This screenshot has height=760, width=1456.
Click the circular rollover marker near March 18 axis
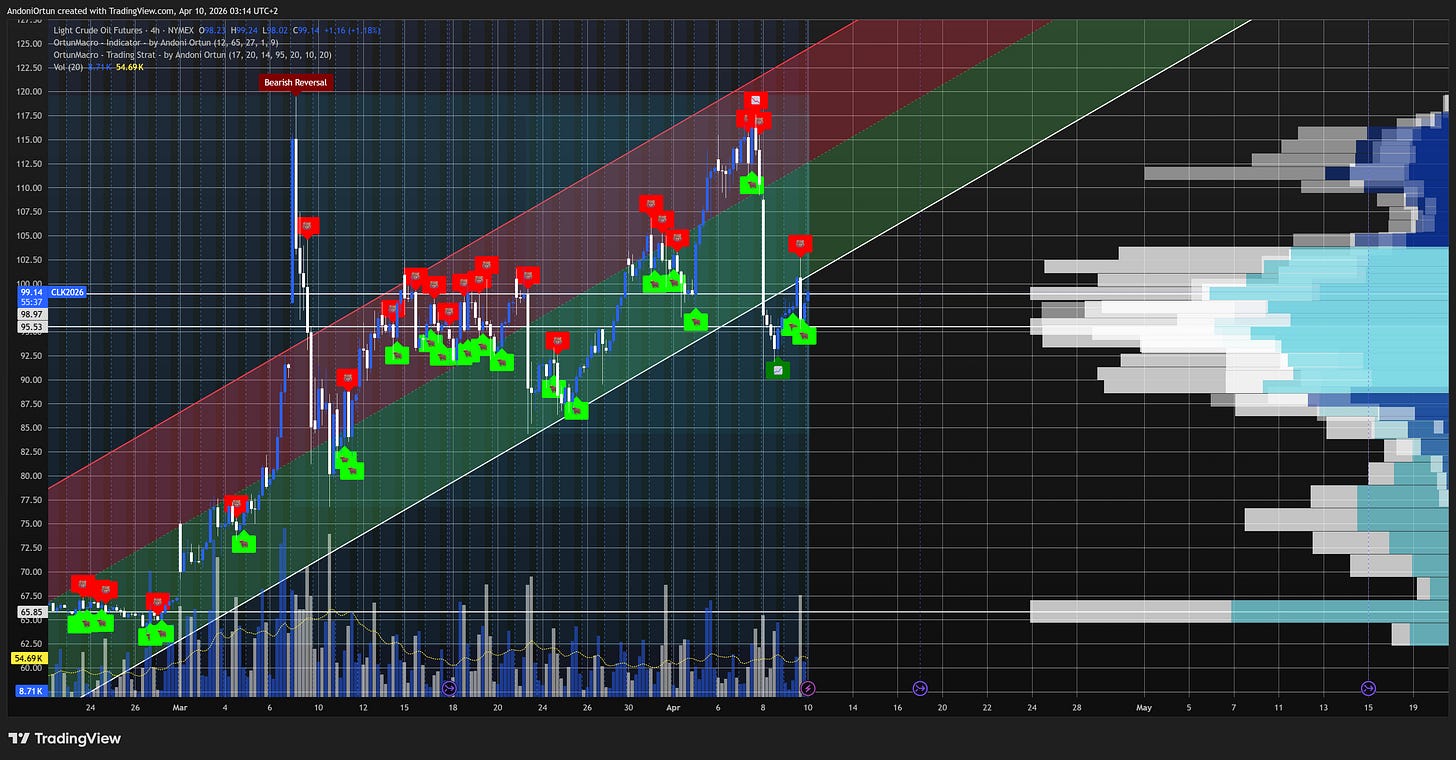tap(449, 688)
